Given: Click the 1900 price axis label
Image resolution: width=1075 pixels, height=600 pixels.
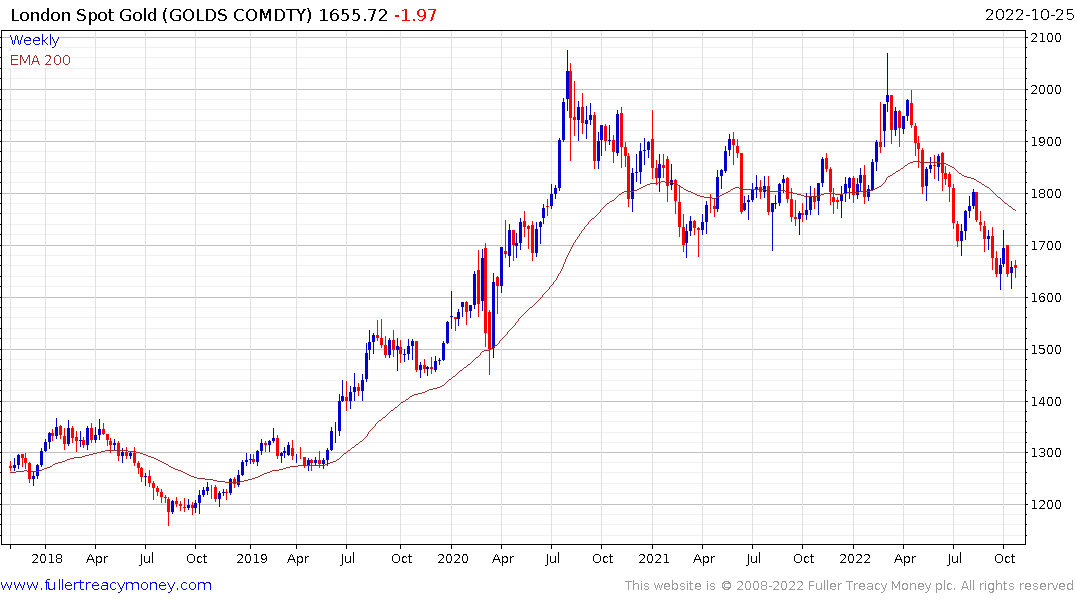Looking at the screenshot, I should [x=1046, y=142].
